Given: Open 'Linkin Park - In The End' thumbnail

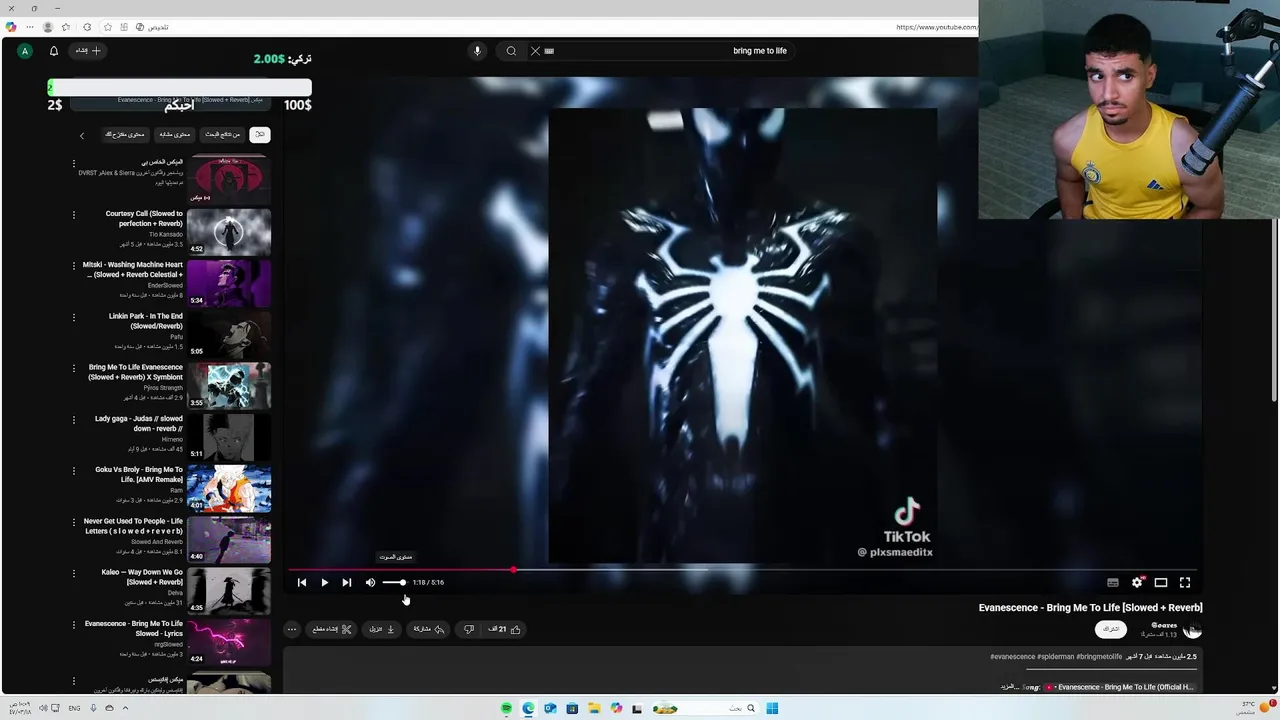Looking at the screenshot, I should click(x=229, y=333).
